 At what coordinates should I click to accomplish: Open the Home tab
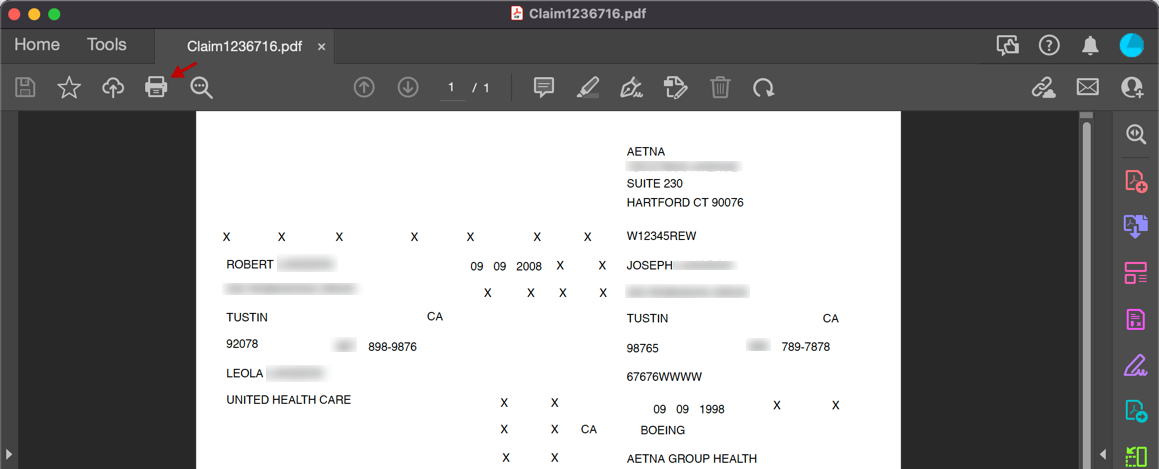click(x=37, y=45)
